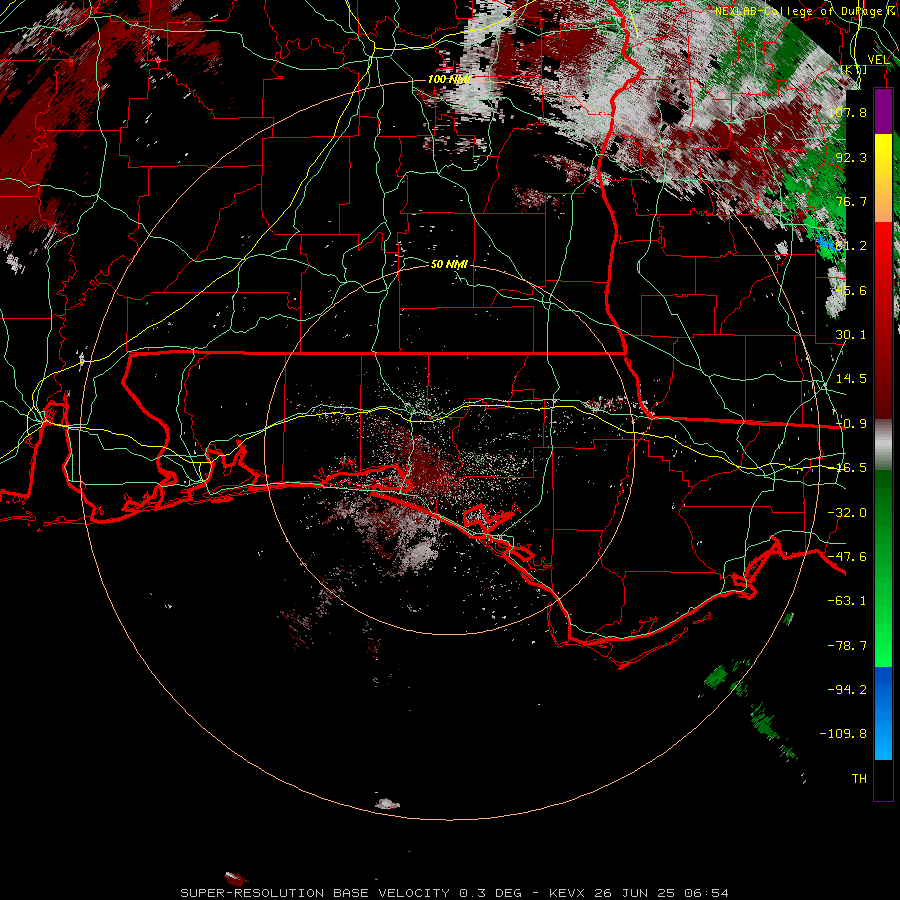Click the TH legend label

(x=859, y=778)
